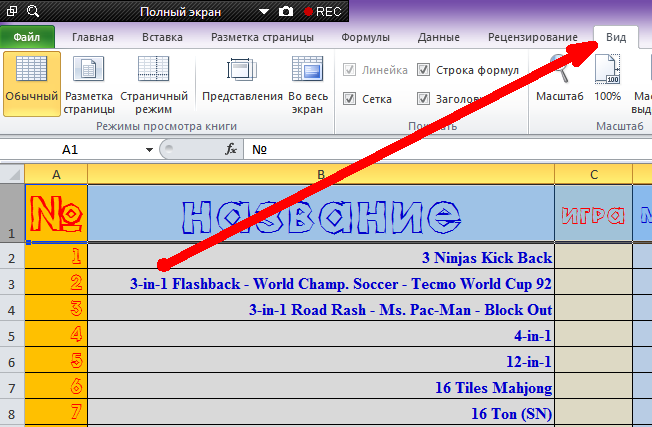The height and width of the screenshot is (427, 652).
Task: Click cell with 3 Ninjas Kick Back
Action: point(321,256)
